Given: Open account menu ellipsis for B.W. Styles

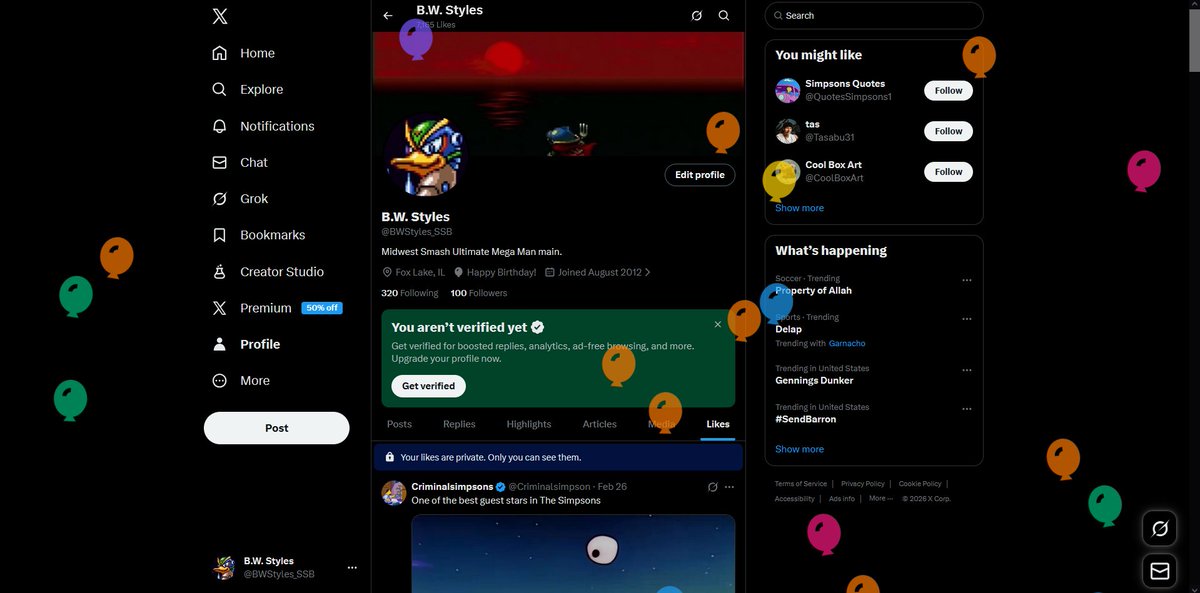Looking at the screenshot, I should click(x=352, y=567).
